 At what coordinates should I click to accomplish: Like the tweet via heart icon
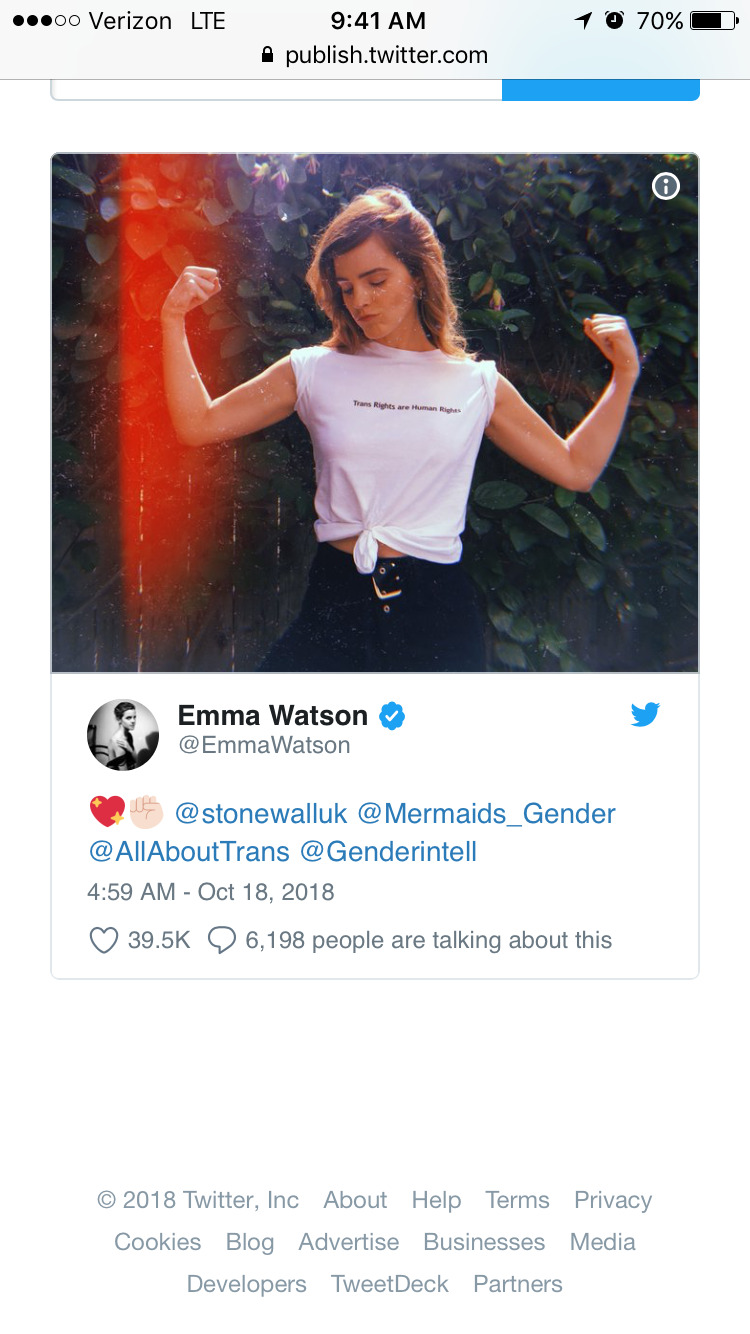tap(104, 940)
